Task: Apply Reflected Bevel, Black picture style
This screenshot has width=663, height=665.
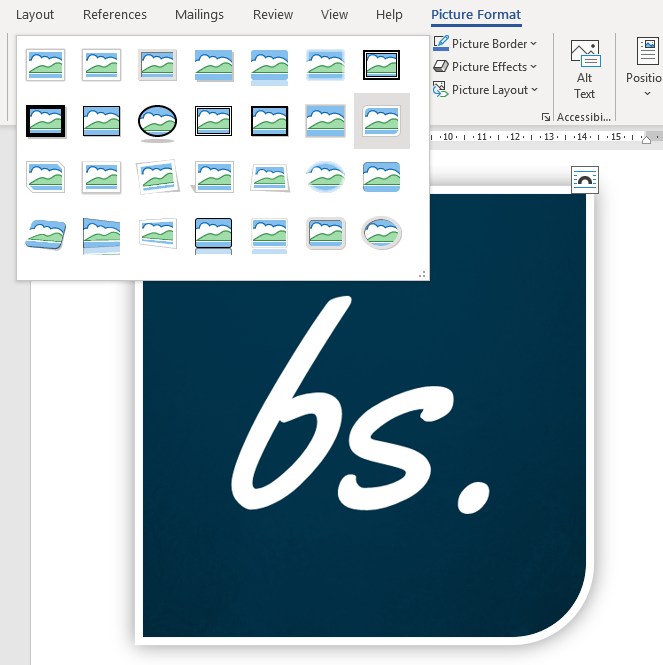Action: tap(213, 236)
